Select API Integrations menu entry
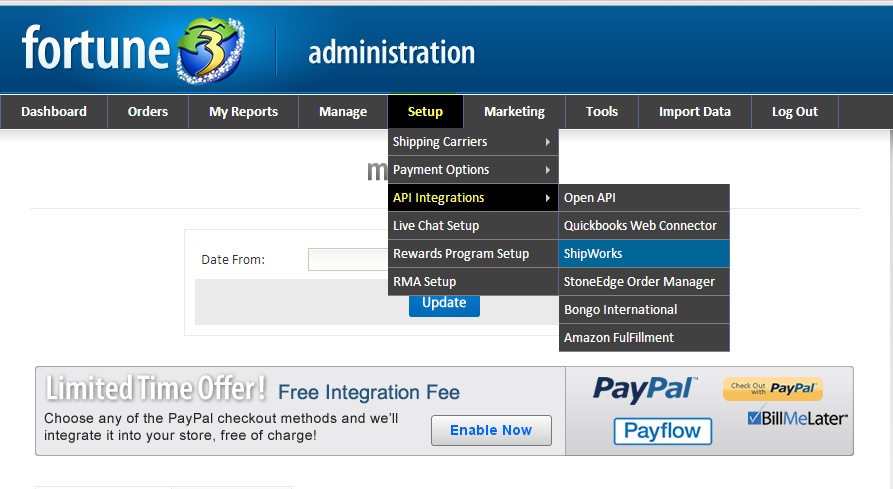Screen dimensions: 893x489 473,198
